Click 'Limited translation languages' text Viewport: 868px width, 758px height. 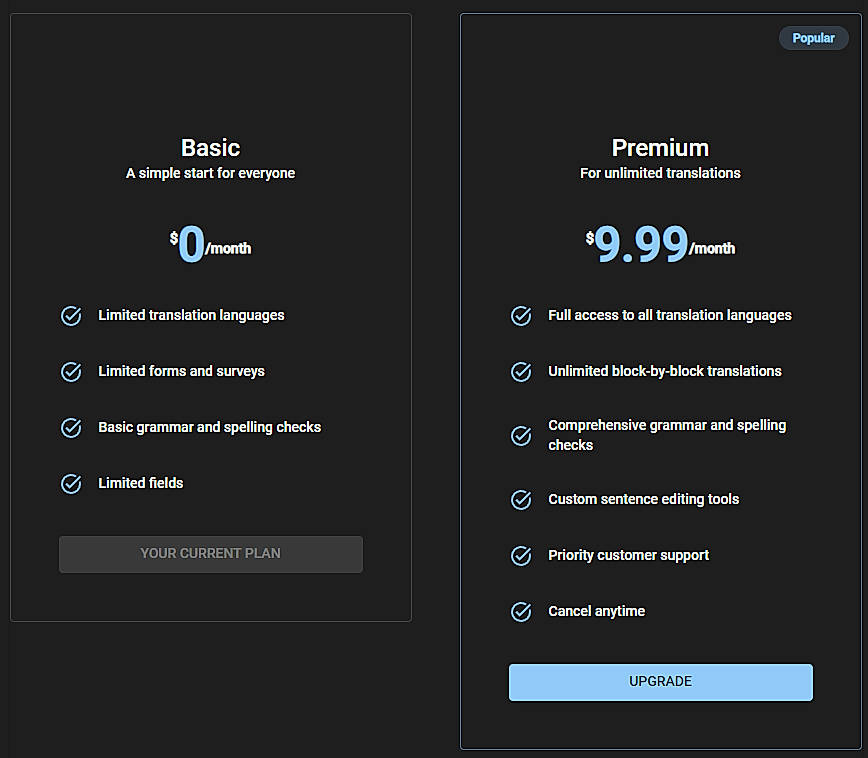[192, 315]
